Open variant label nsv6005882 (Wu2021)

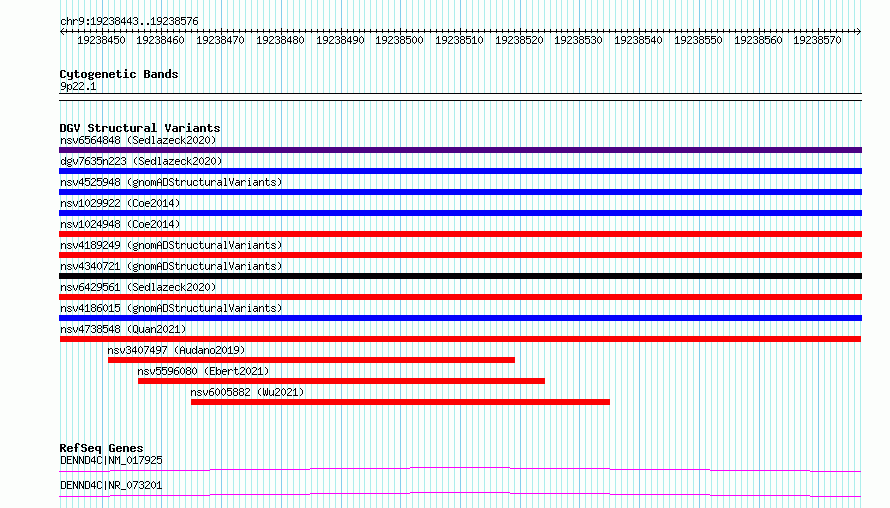(247, 392)
